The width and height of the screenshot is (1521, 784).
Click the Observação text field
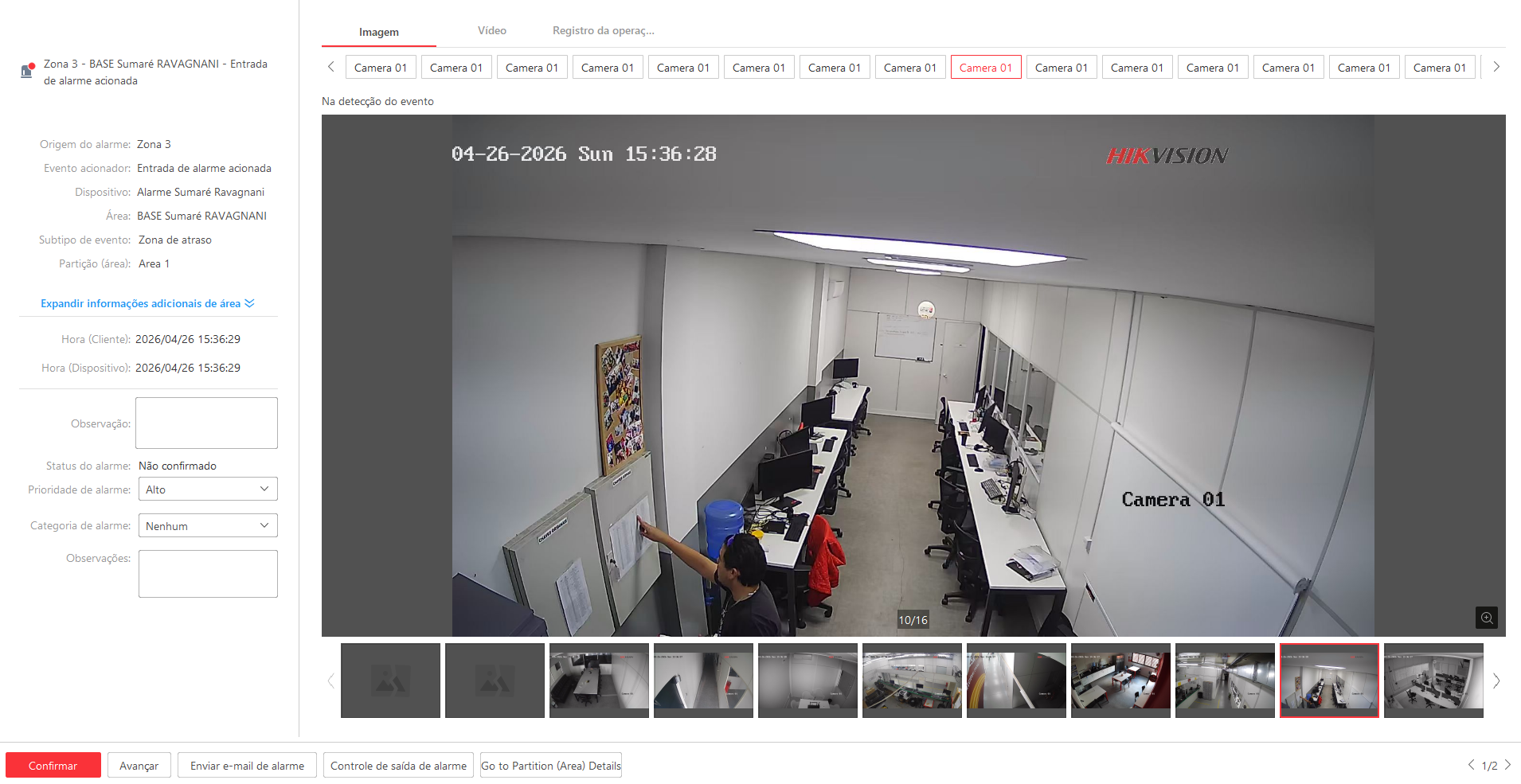pos(206,423)
